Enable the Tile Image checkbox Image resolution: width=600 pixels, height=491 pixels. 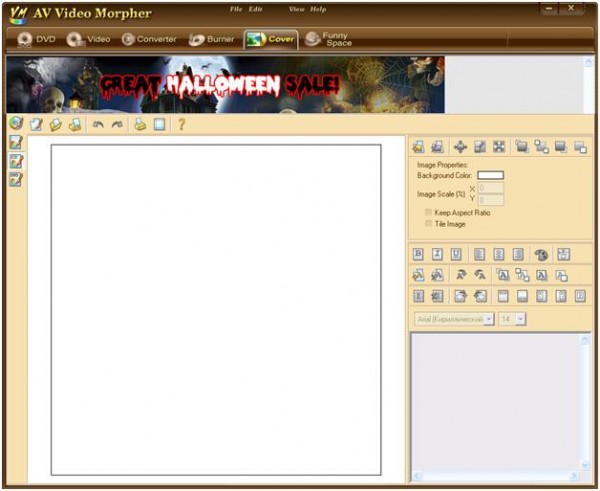[x=429, y=223]
